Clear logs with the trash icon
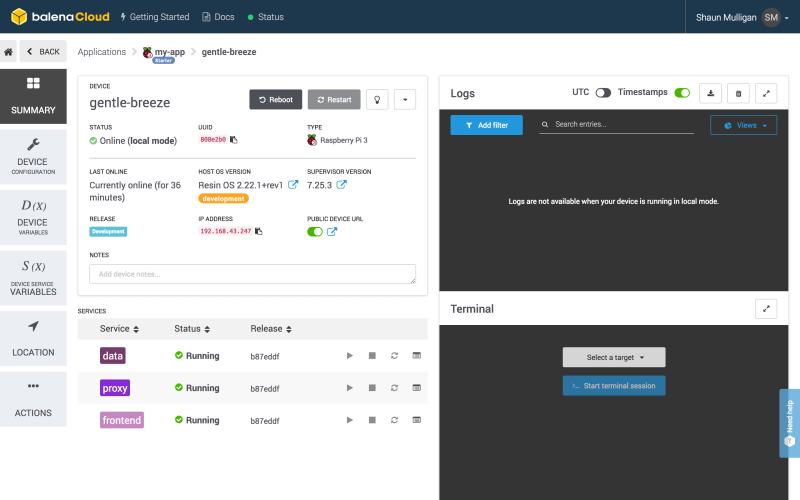The height and width of the screenshot is (500, 800). tap(738, 93)
